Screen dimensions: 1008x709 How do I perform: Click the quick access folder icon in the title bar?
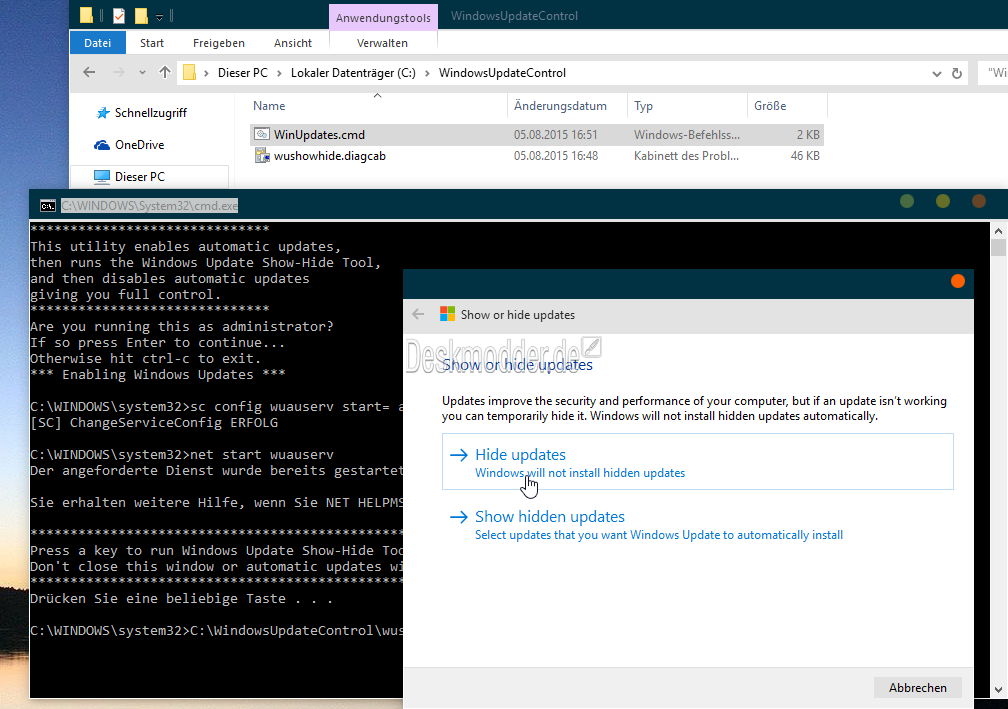point(86,15)
